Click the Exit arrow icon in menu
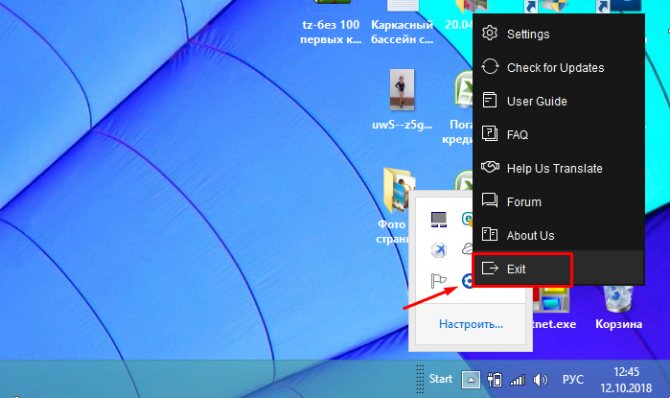The height and width of the screenshot is (398, 670). point(490,268)
